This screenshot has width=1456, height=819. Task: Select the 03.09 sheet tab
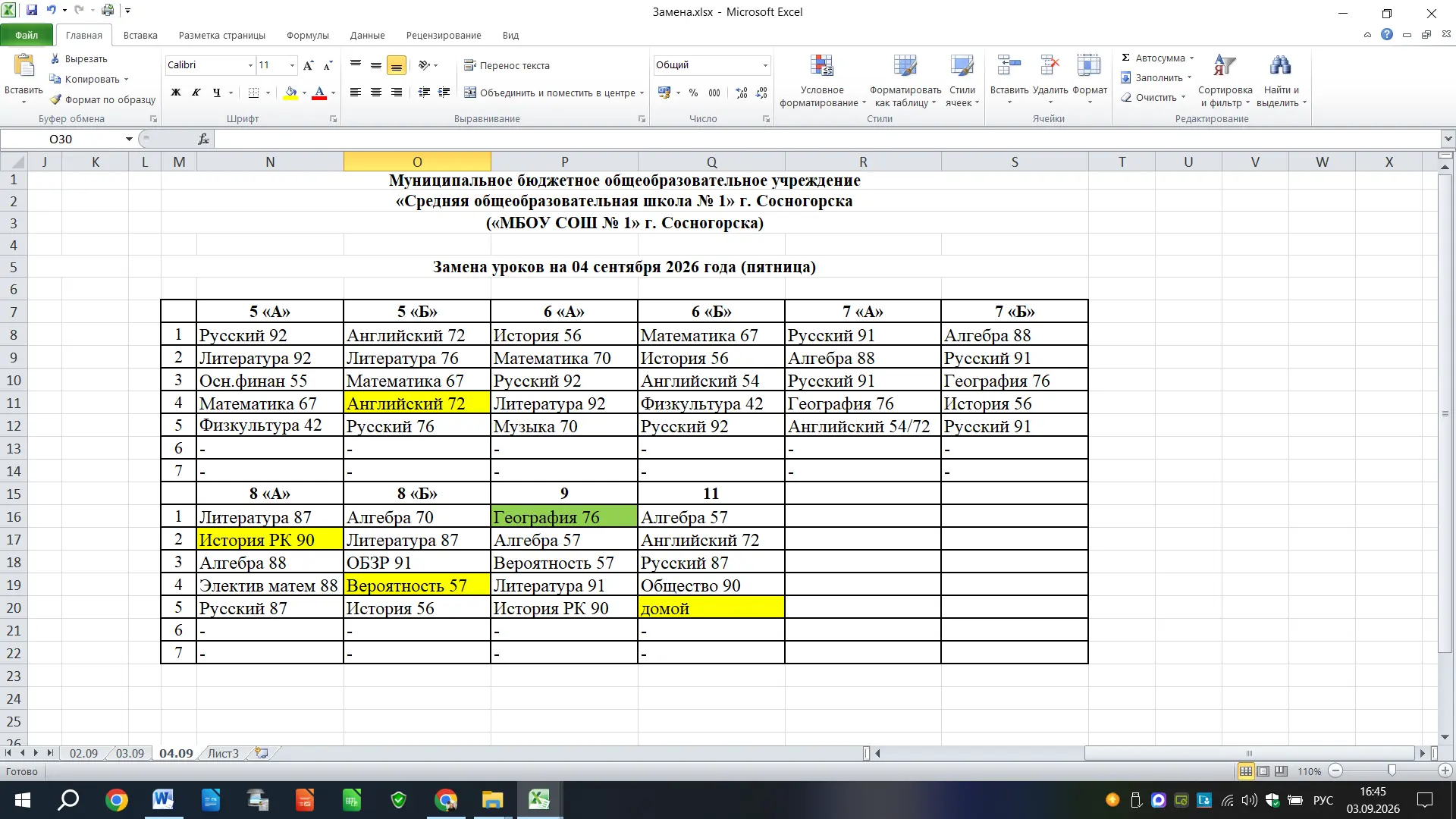[x=130, y=753]
